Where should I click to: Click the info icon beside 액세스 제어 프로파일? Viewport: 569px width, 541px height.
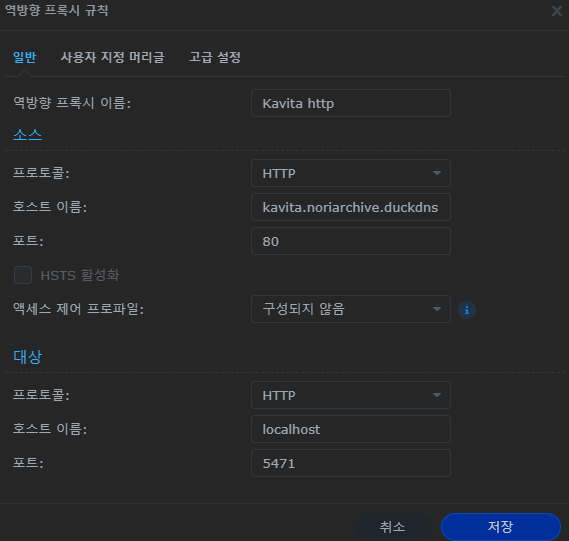pyautogui.click(x=467, y=310)
